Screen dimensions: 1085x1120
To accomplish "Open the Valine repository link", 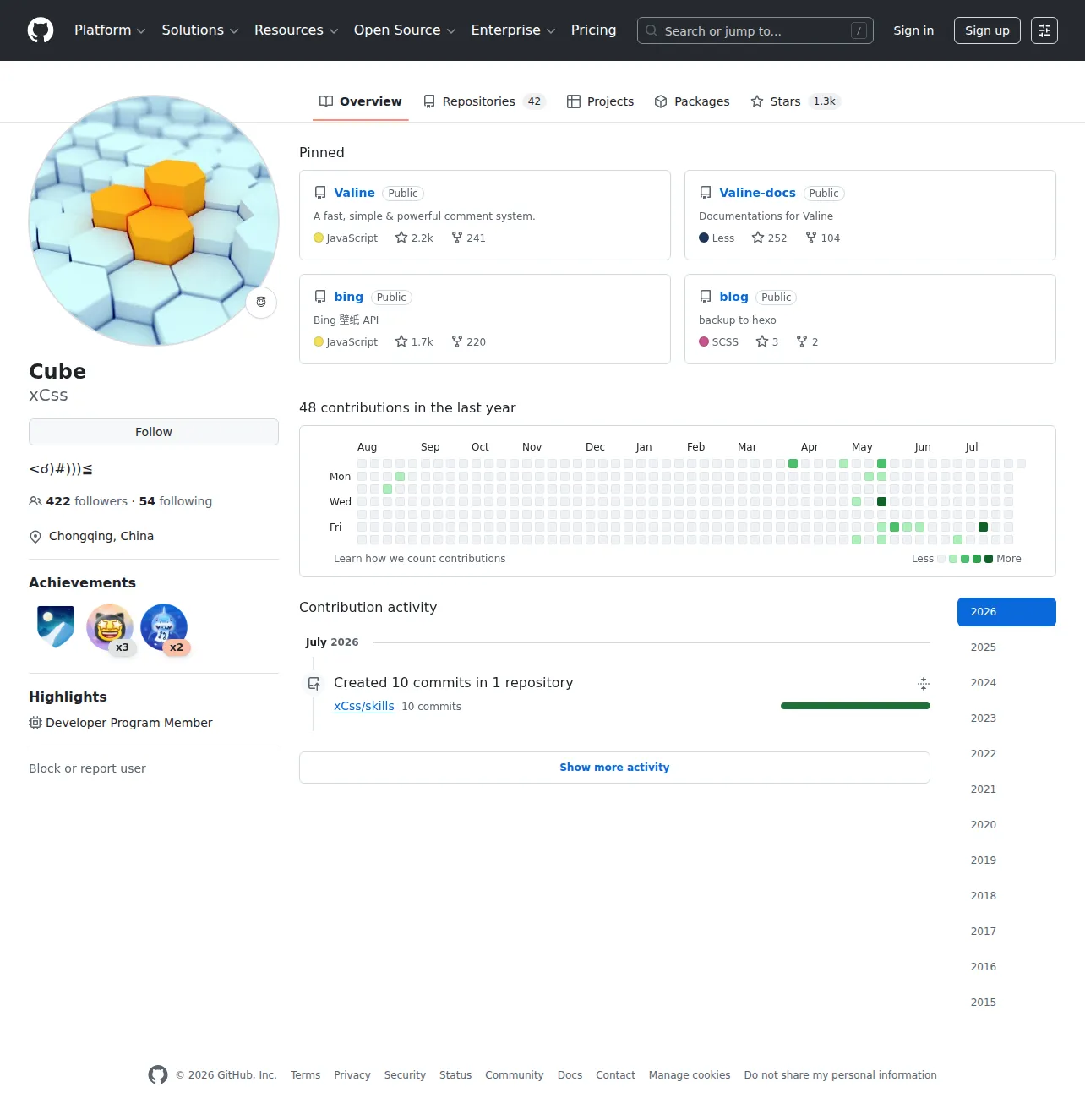I will point(354,193).
